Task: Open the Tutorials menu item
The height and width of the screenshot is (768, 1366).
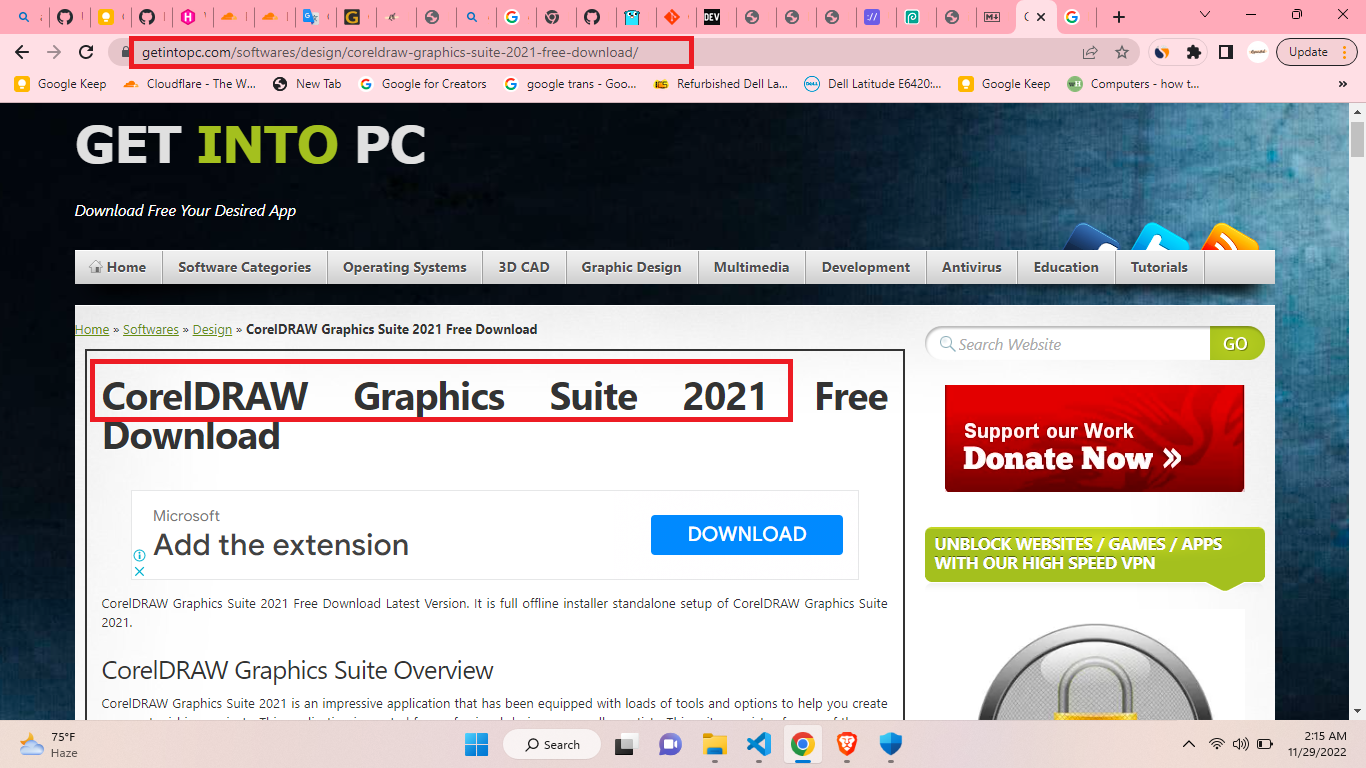Action: pyautogui.click(x=1159, y=267)
